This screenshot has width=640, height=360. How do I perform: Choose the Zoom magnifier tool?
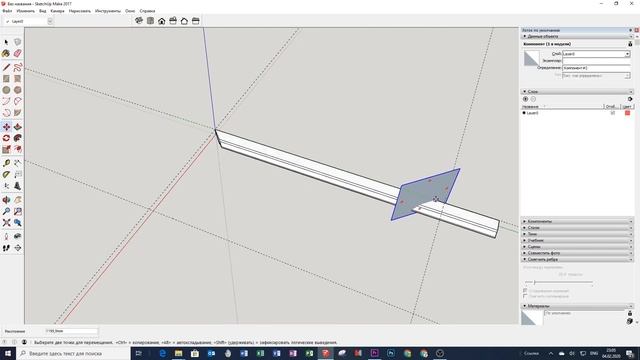pos(6,211)
